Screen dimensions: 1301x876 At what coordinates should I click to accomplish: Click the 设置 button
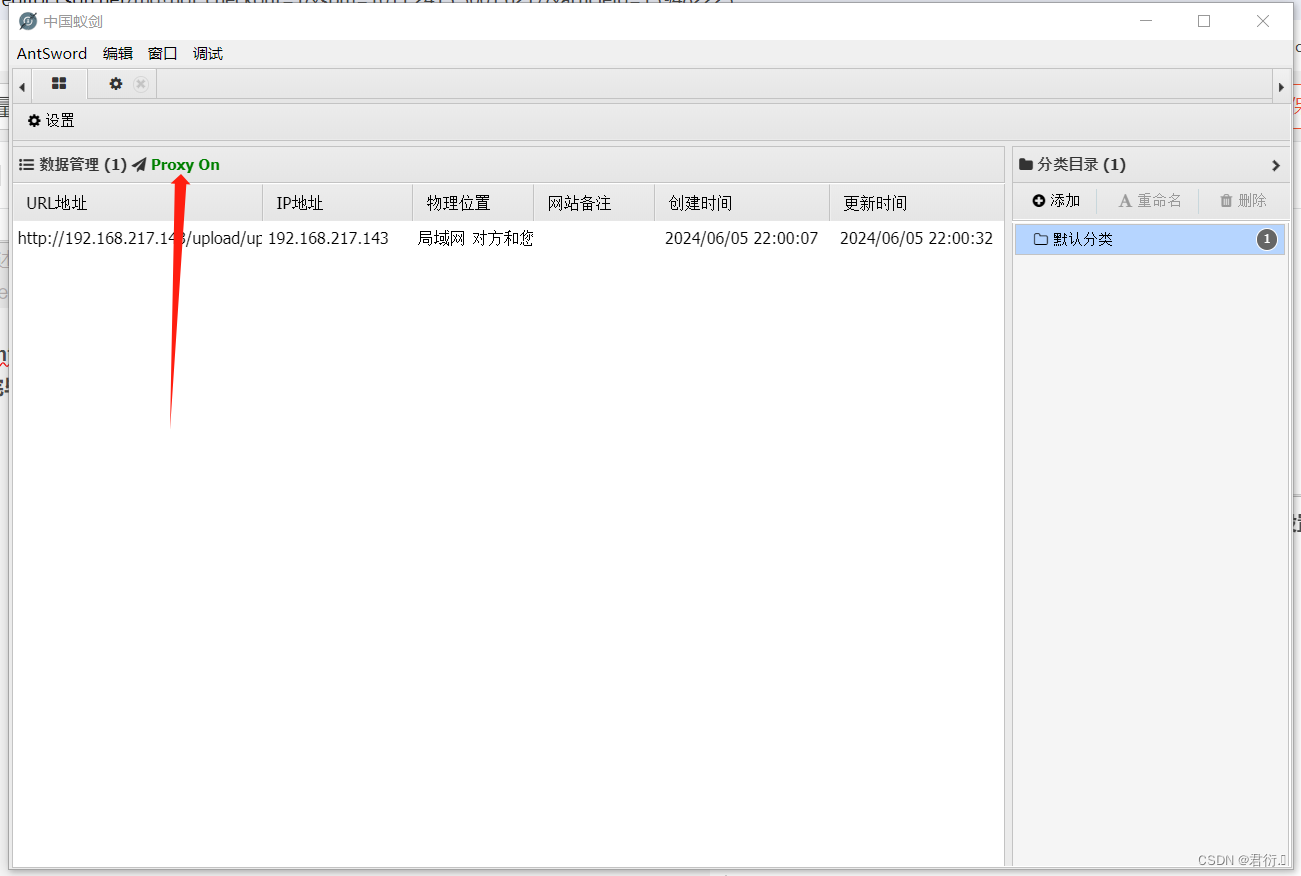(x=51, y=121)
